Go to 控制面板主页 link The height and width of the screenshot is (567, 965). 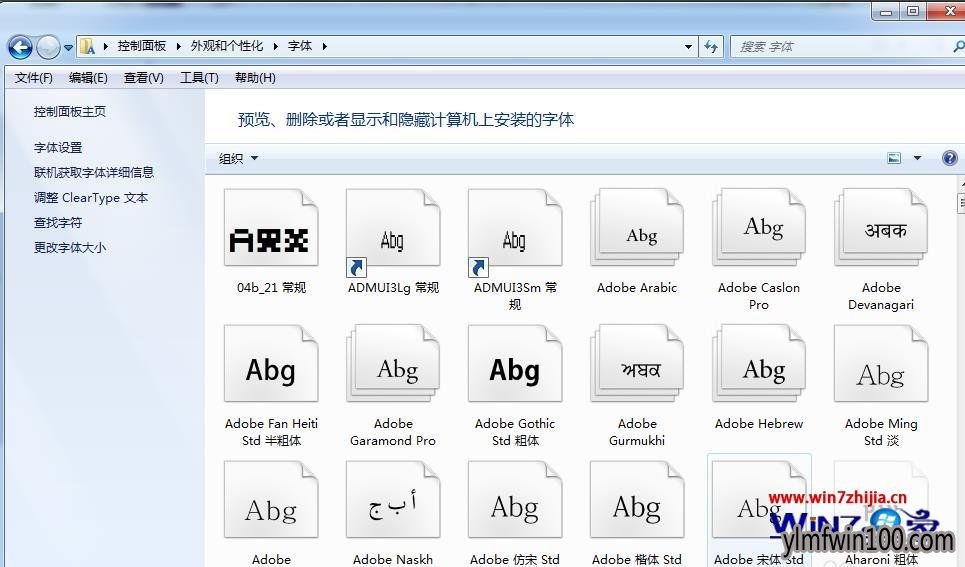[x=70, y=111]
